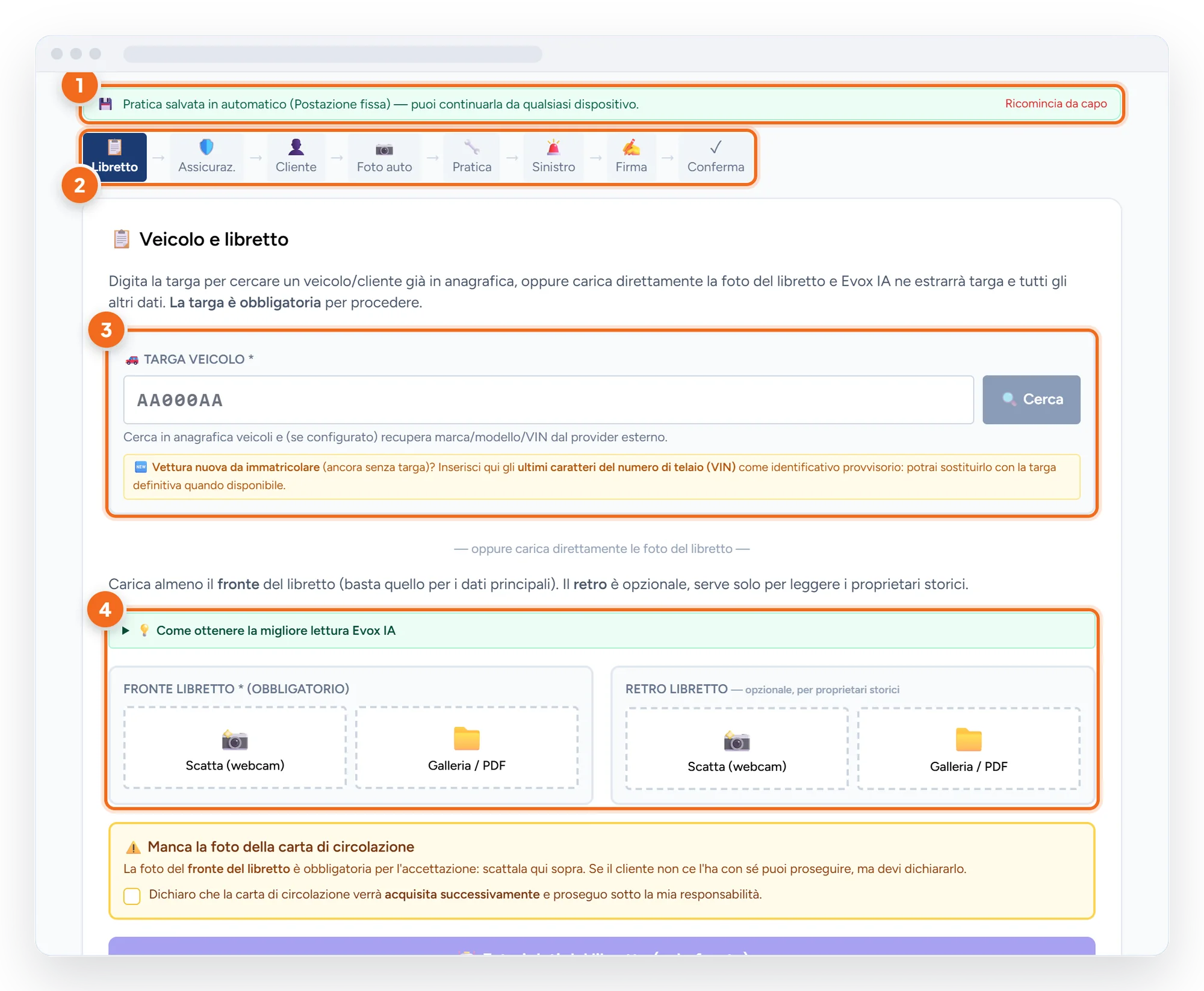This screenshot has height=991, width=1204.
Task: Choose Galleria / PDF for Retro Libretto
Action: point(969,748)
